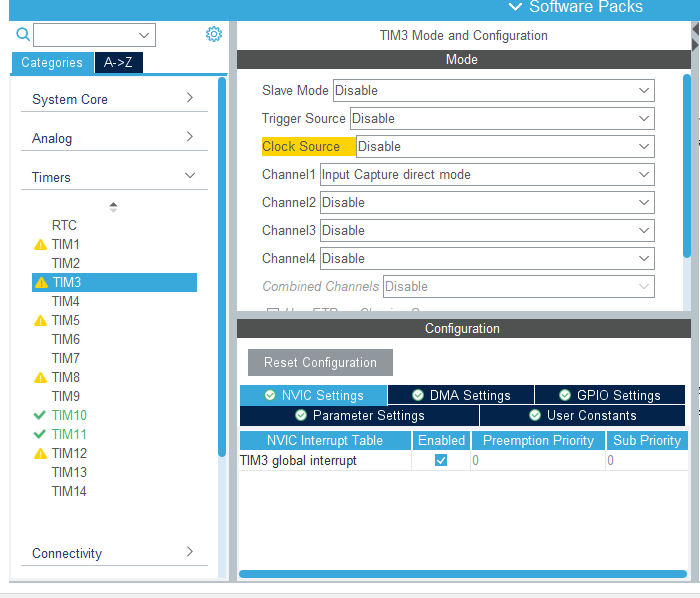This screenshot has width=700, height=598.
Task: Open the Clock Source dropdown
Action: [x=505, y=146]
